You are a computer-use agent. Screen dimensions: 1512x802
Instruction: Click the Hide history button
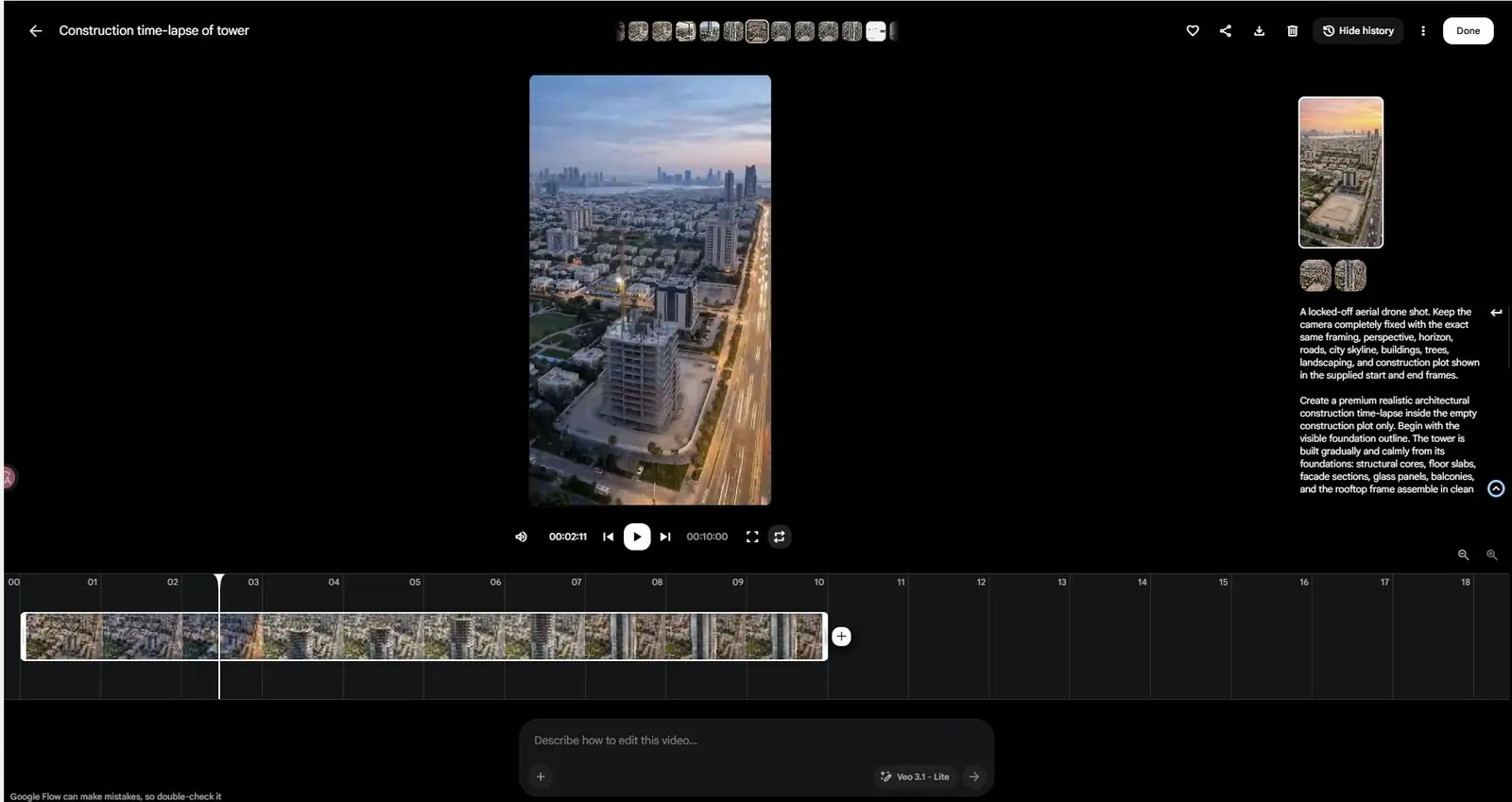1358,31
